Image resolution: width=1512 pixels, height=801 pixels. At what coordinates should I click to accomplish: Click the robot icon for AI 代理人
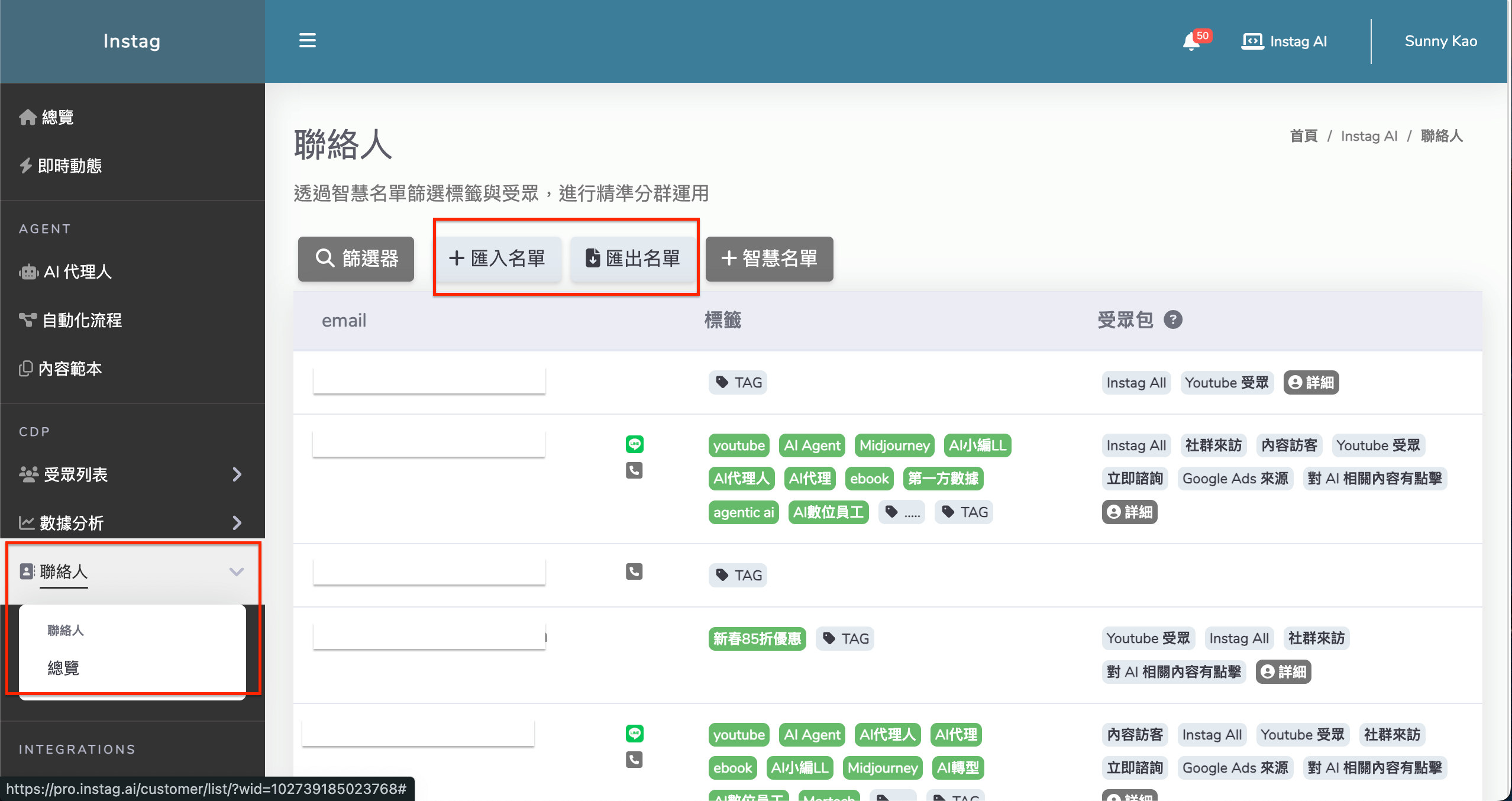point(28,272)
